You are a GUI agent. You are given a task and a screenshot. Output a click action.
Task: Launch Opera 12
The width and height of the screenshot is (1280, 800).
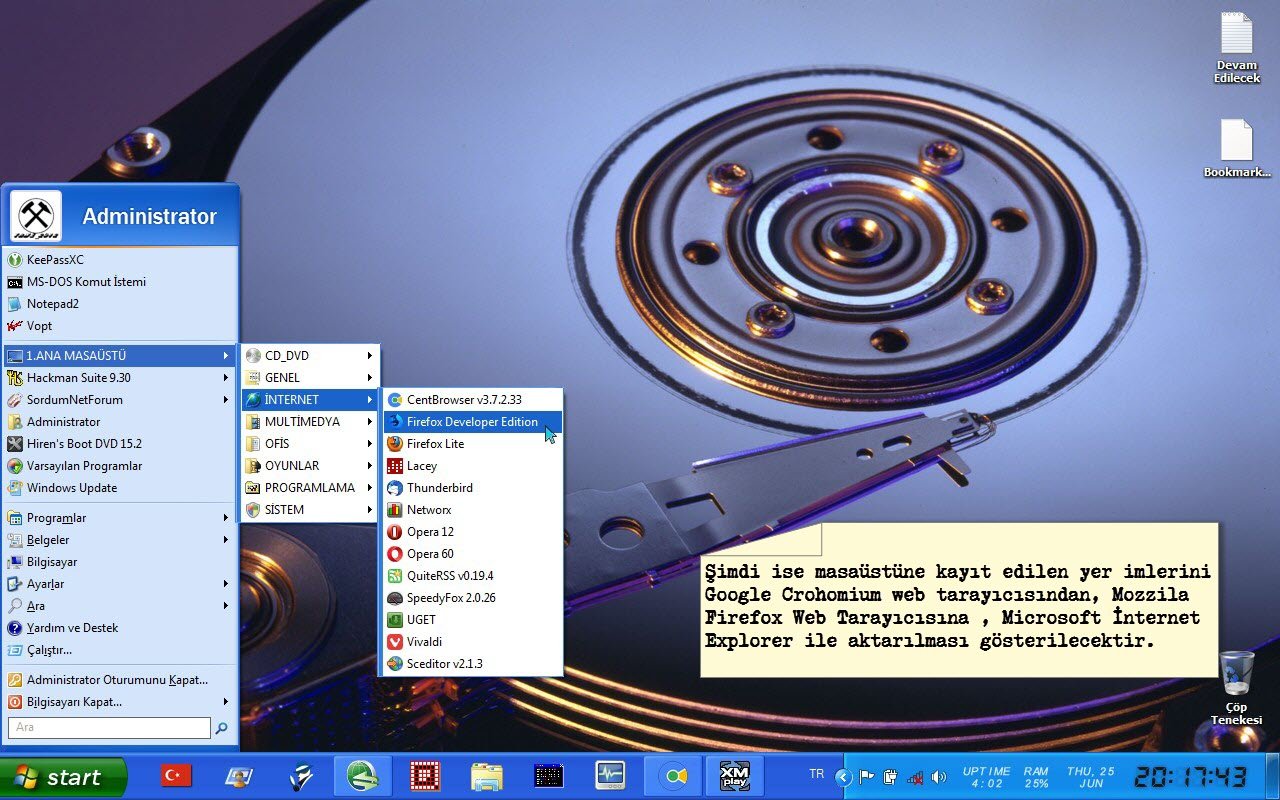[x=473, y=532]
